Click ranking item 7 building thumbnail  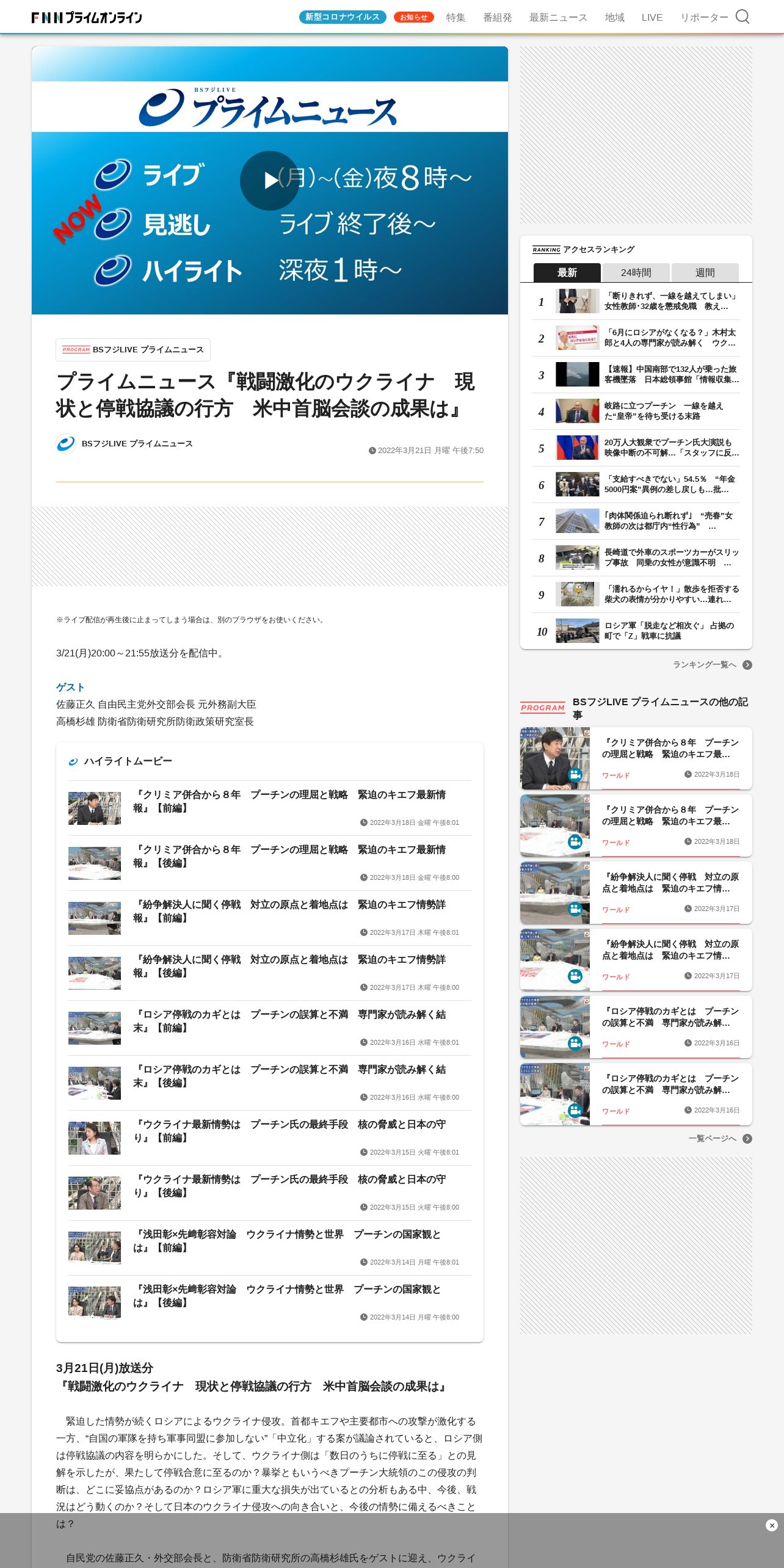(577, 521)
